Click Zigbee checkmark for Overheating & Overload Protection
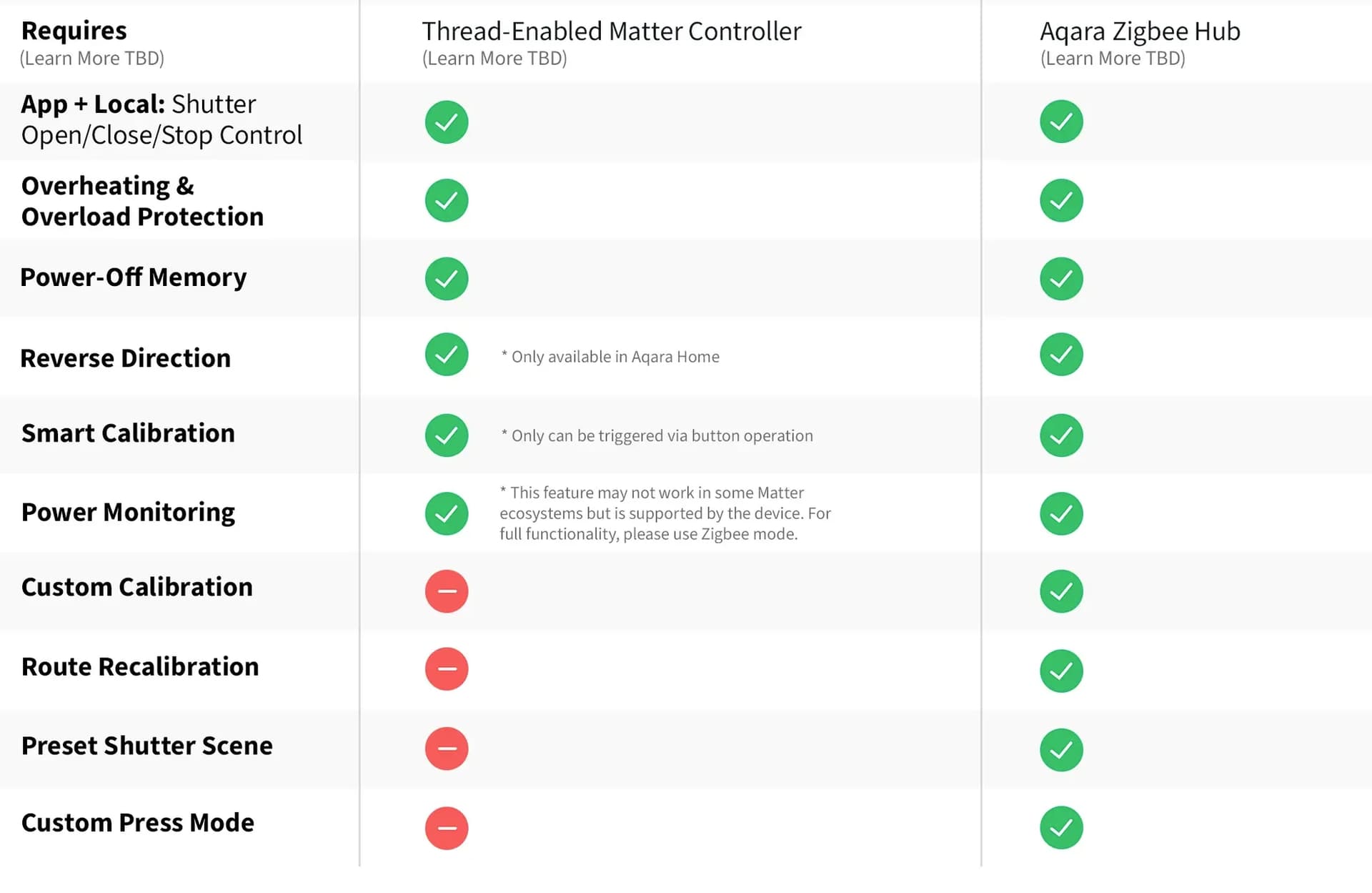 1061,200
